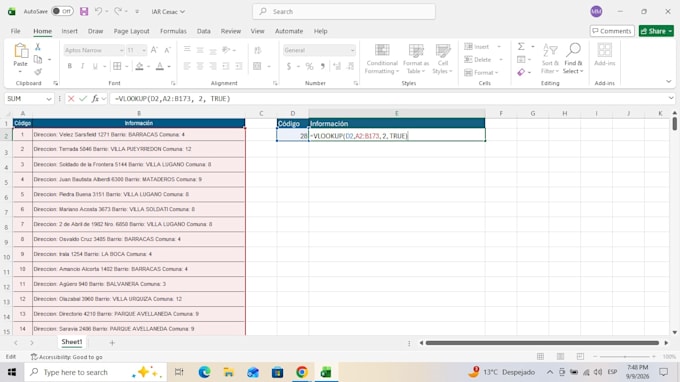Add a new sheet with plus icon
Screen dimensions: 680x382
(112, 343)
